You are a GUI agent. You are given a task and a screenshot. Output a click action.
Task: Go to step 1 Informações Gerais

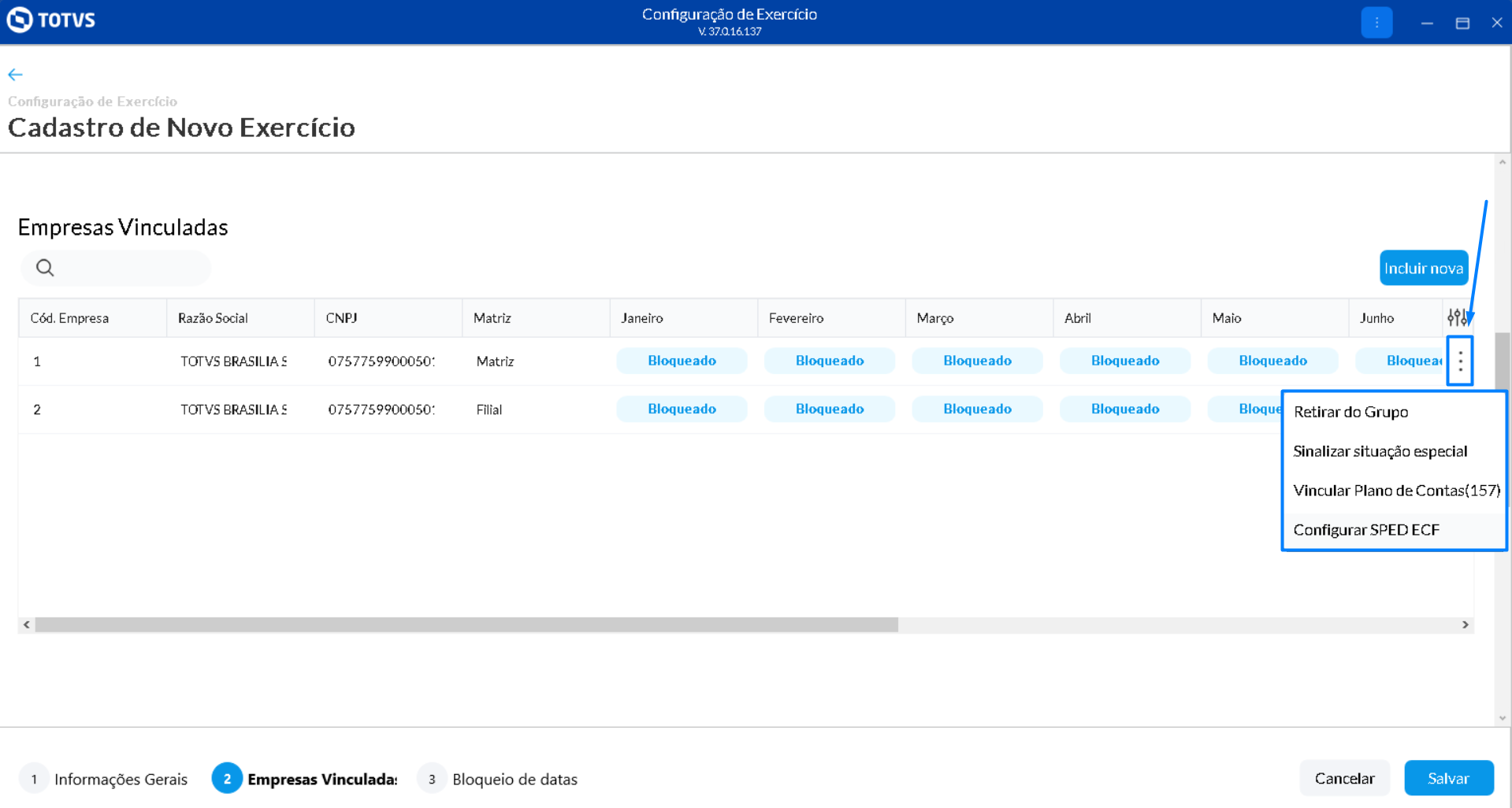coord(104,779)
